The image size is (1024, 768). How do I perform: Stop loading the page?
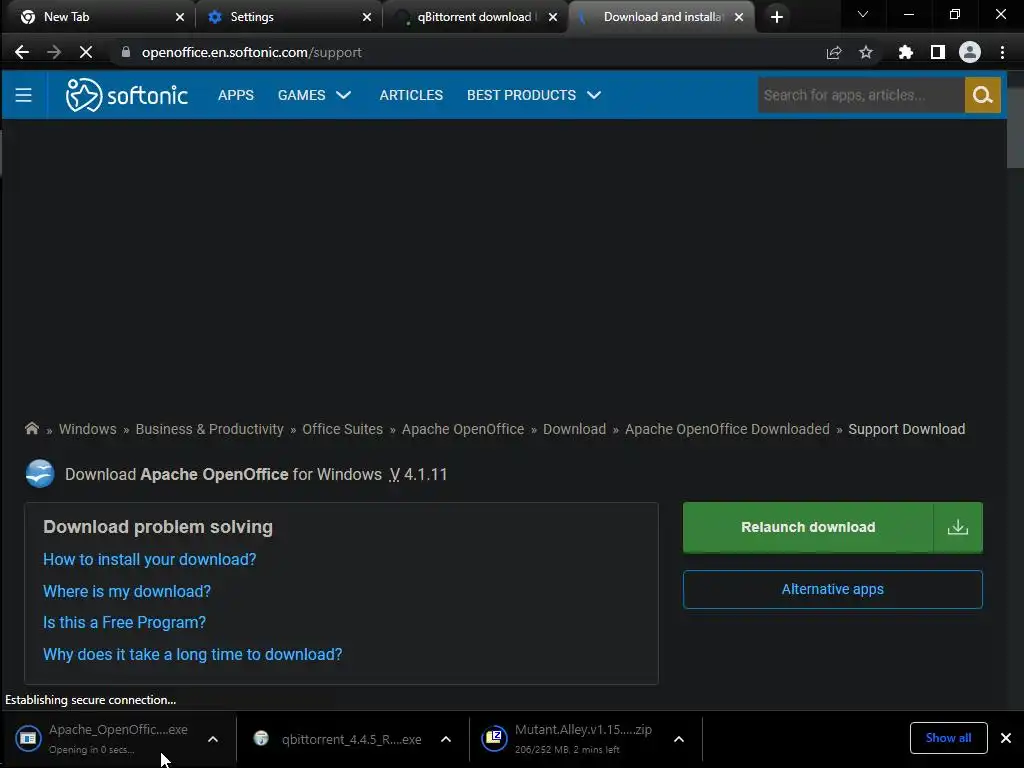(x=86, y=52)
